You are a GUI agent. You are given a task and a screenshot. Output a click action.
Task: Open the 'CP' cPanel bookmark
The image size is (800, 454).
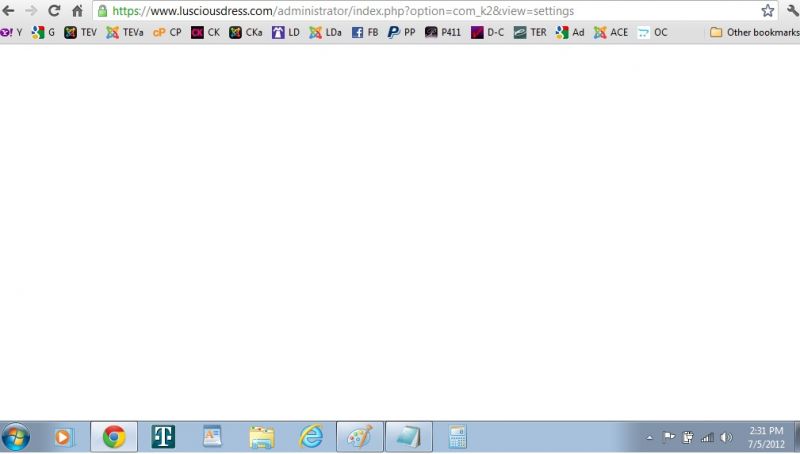point(167,32)
